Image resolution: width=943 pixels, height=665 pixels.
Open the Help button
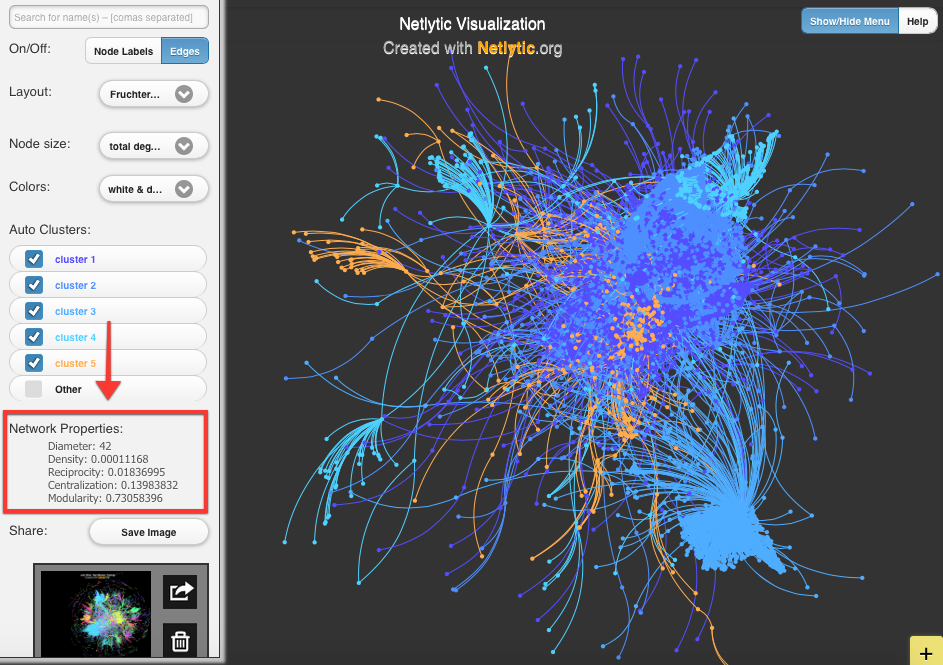pos(917,21)
